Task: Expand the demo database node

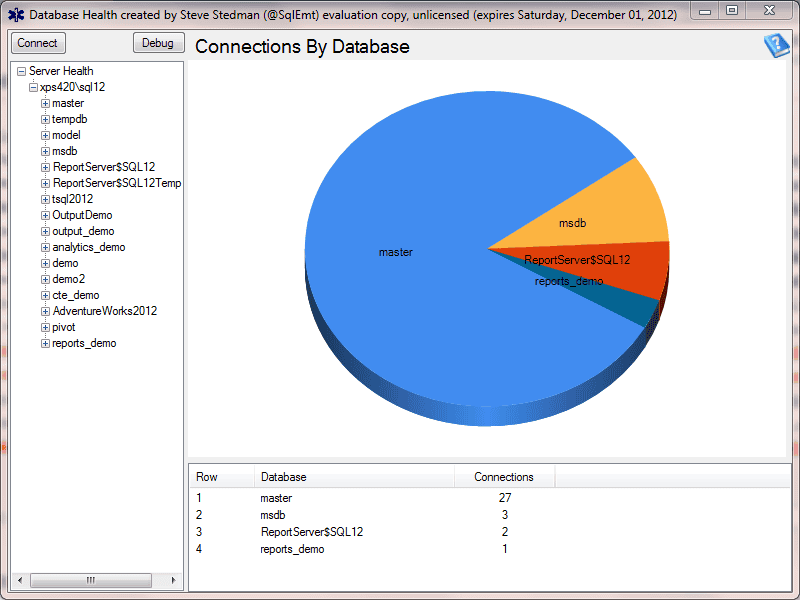Action: pyautogui.click(x=45, y=264)
